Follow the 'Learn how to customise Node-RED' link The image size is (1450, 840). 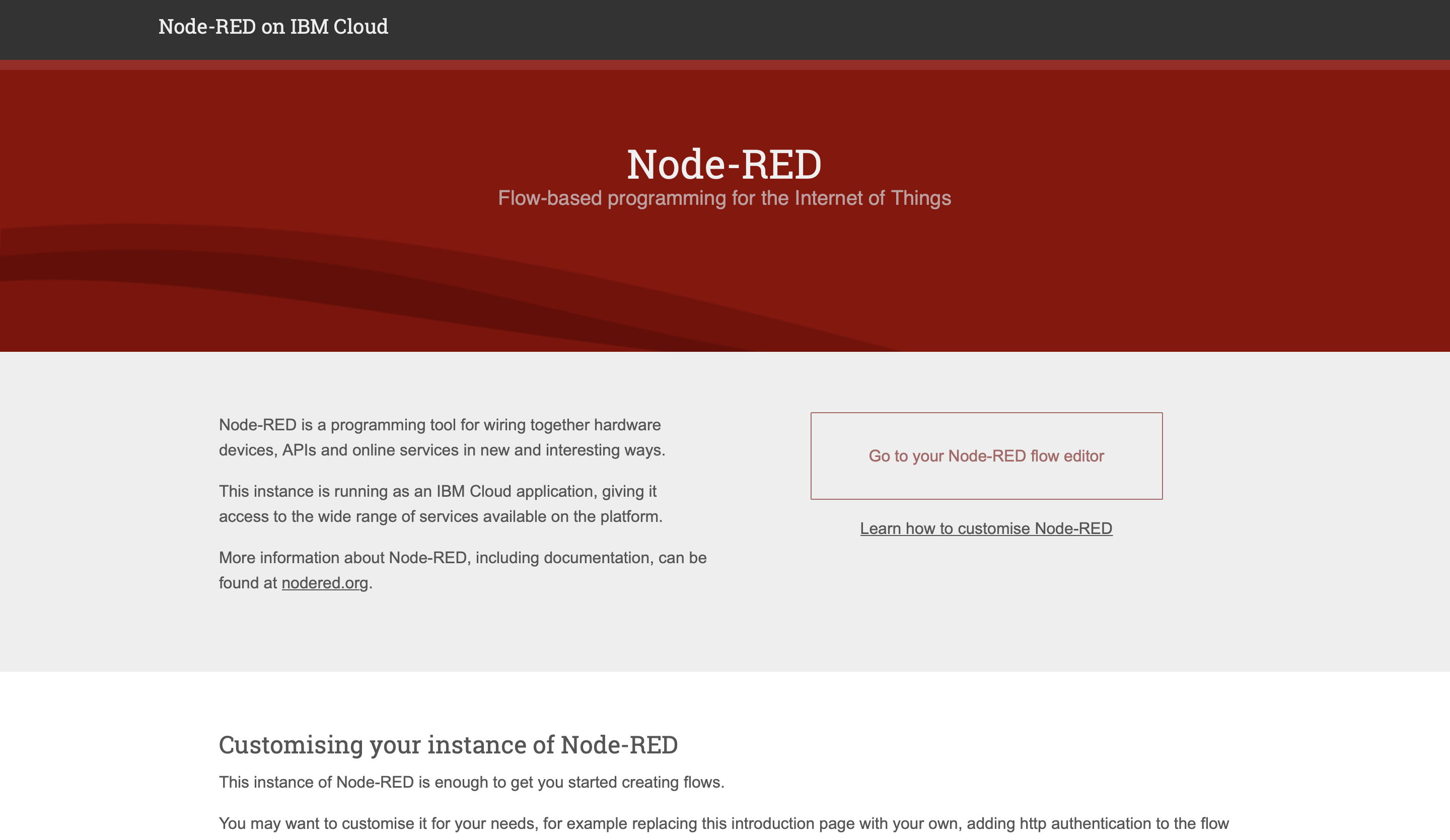click(x=986, y=528)
